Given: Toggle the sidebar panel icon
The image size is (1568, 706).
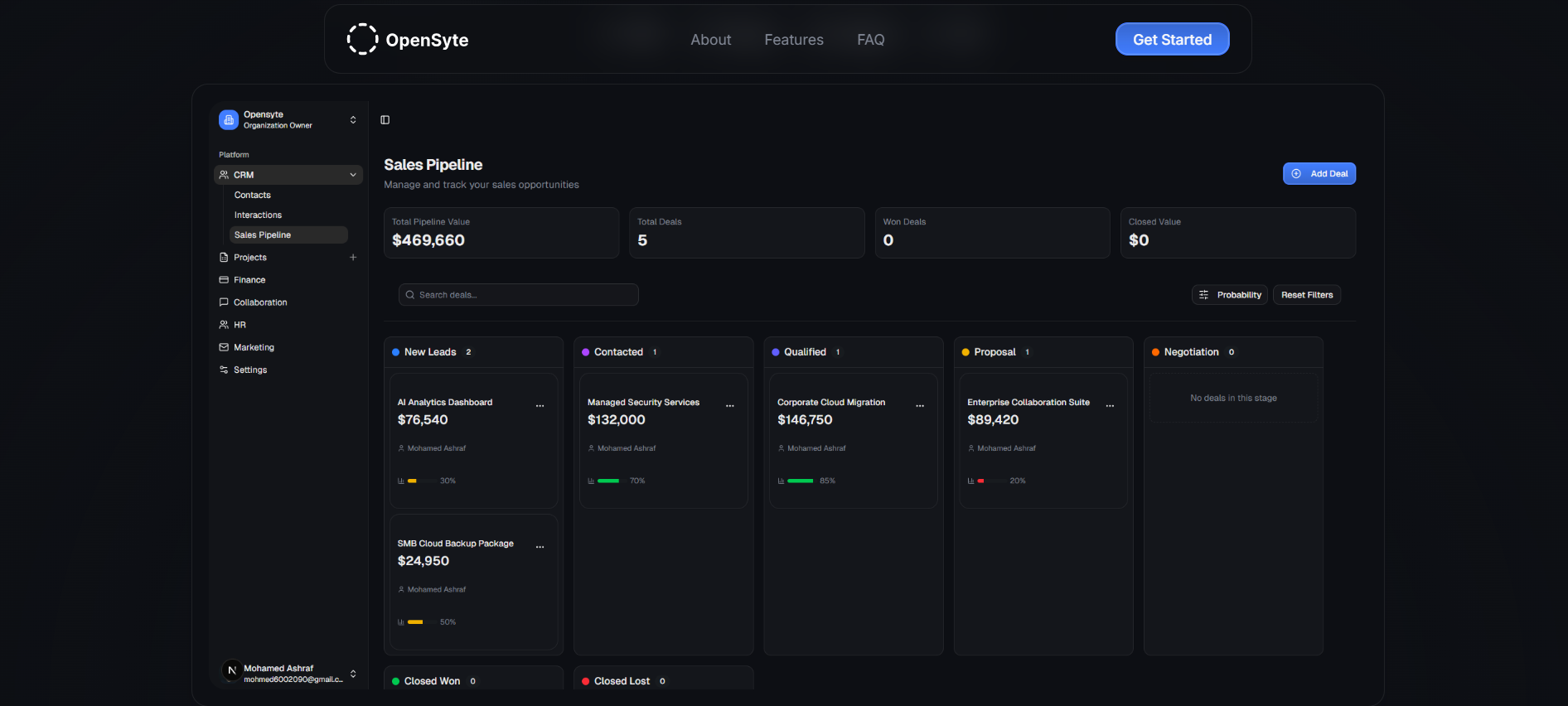Looking at the screenshot, I should [x=385, y=120].
